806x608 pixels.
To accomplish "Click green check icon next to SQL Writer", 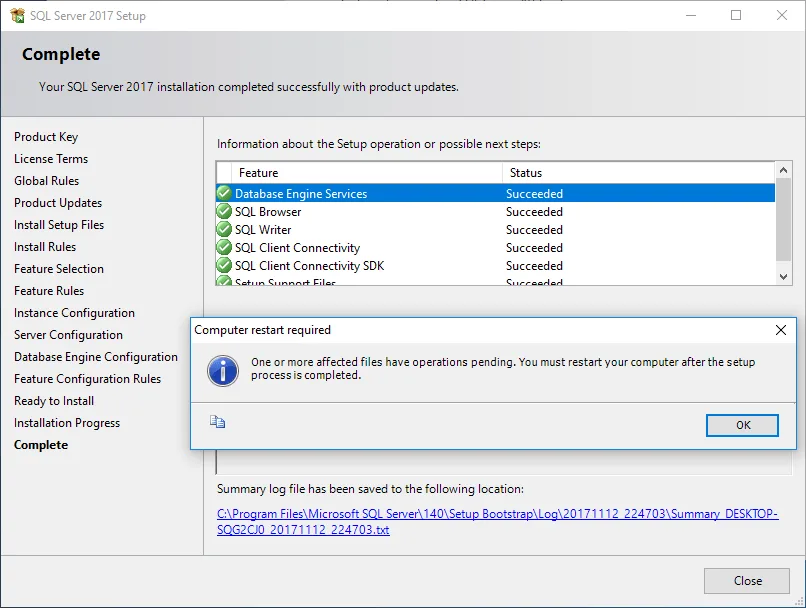I will [224, 229].
